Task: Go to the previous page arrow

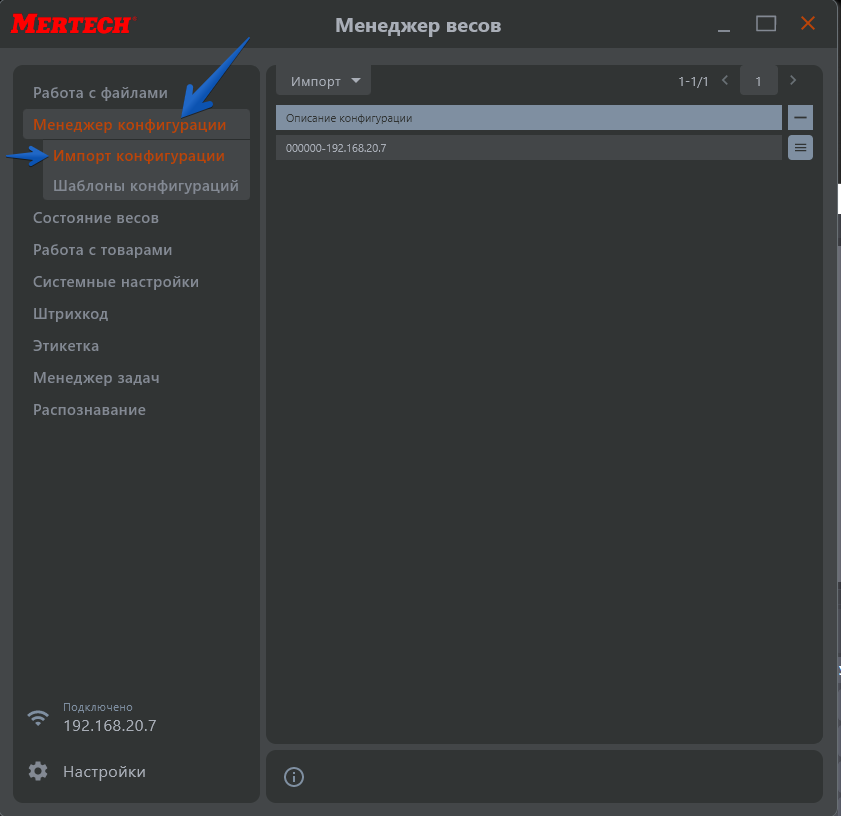Action: (x=725, y=80)
